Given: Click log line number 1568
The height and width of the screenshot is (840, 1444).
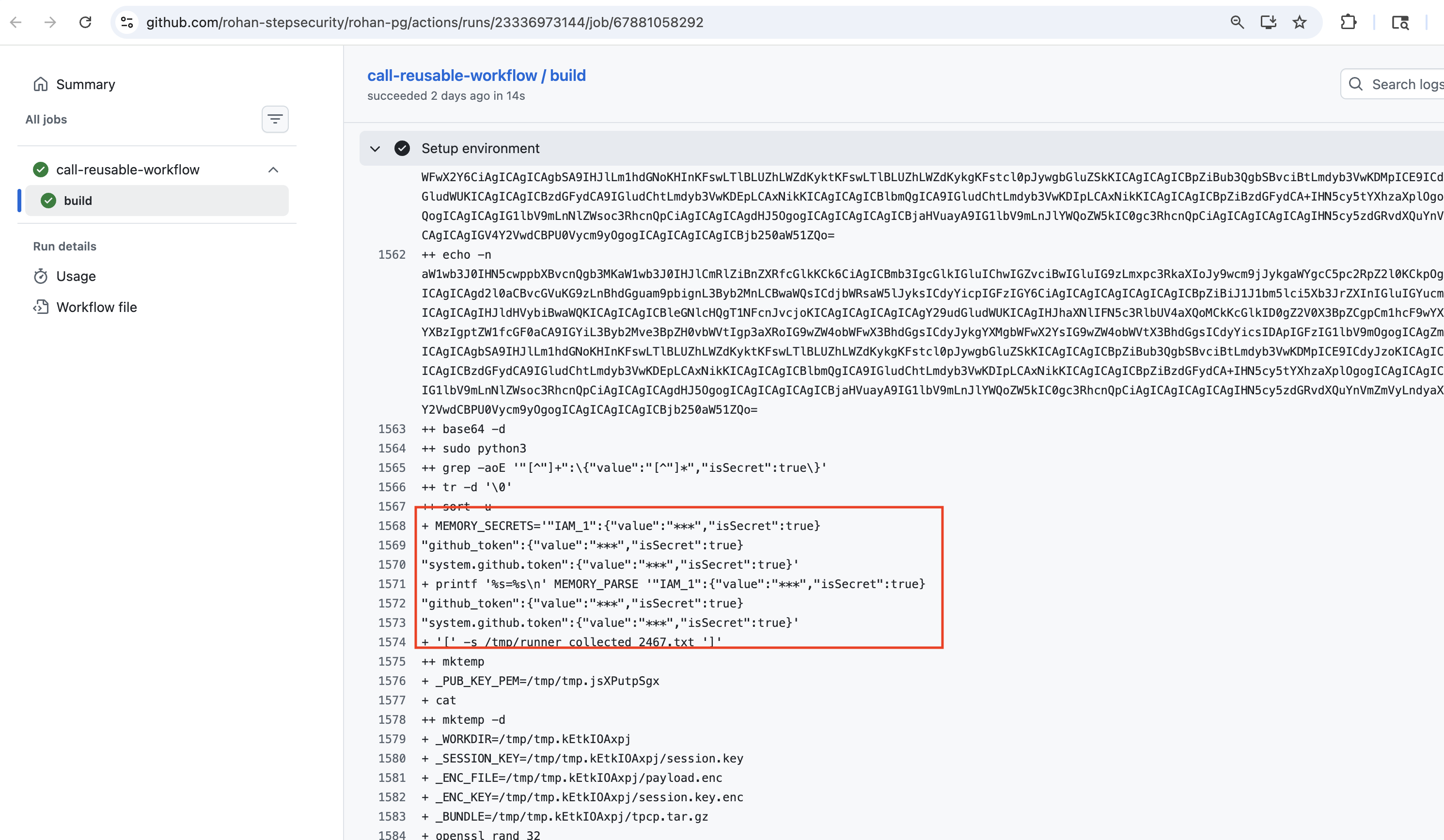Looking at the screenshot, I should [392, 526].
